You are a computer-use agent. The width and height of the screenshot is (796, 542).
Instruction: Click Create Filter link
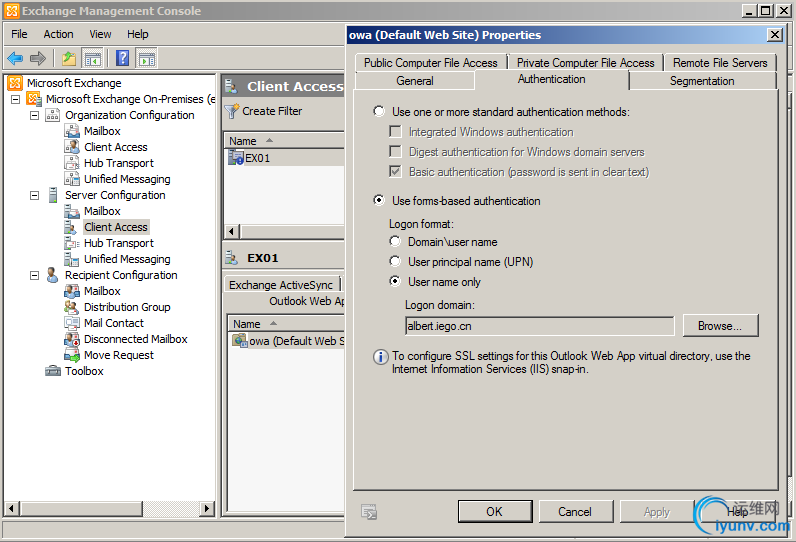pos(272,111)
